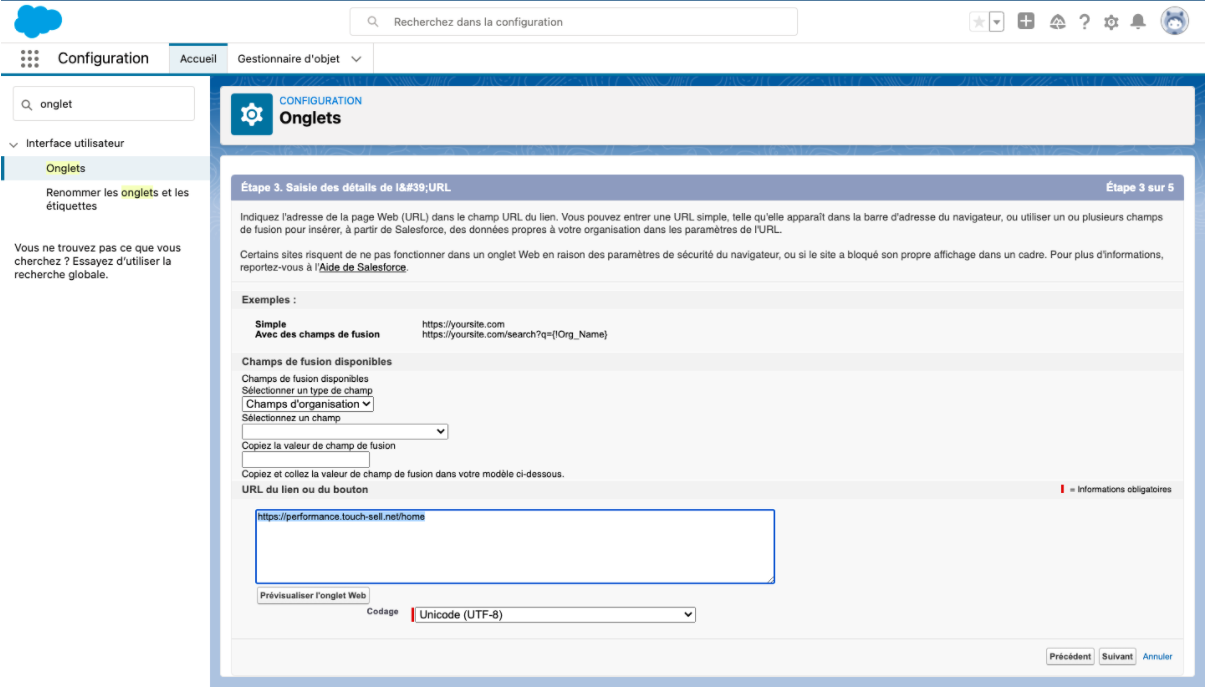Open the favorites star icon
This screenshot has height=688, width=1207.
click(979, 22)
